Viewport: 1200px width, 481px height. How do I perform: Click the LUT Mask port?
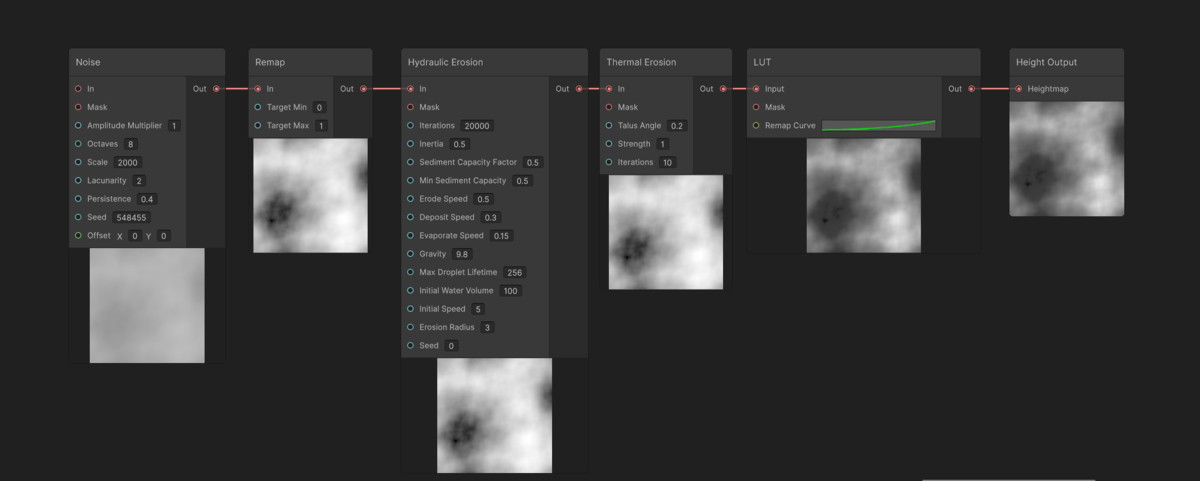point(756,107)
